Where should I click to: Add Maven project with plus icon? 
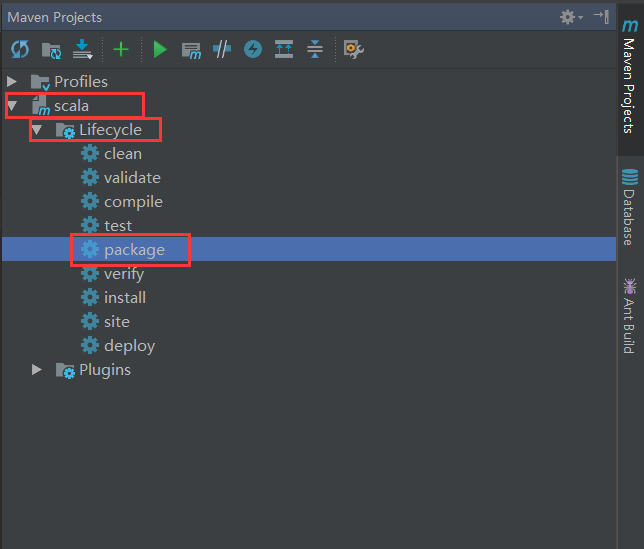(121, 50)
